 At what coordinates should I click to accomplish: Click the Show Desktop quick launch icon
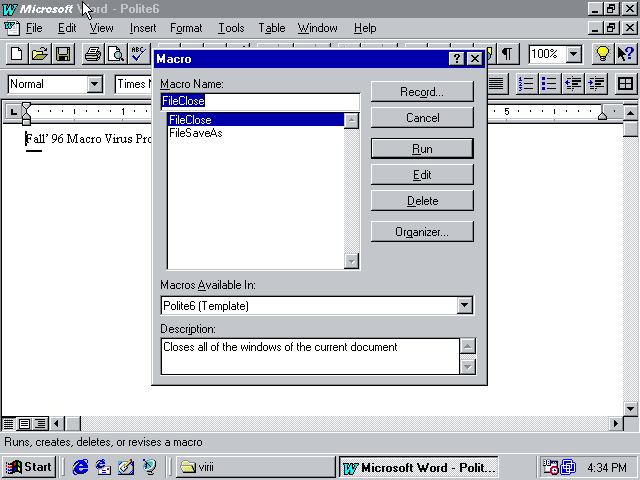[x=126, y=467]
